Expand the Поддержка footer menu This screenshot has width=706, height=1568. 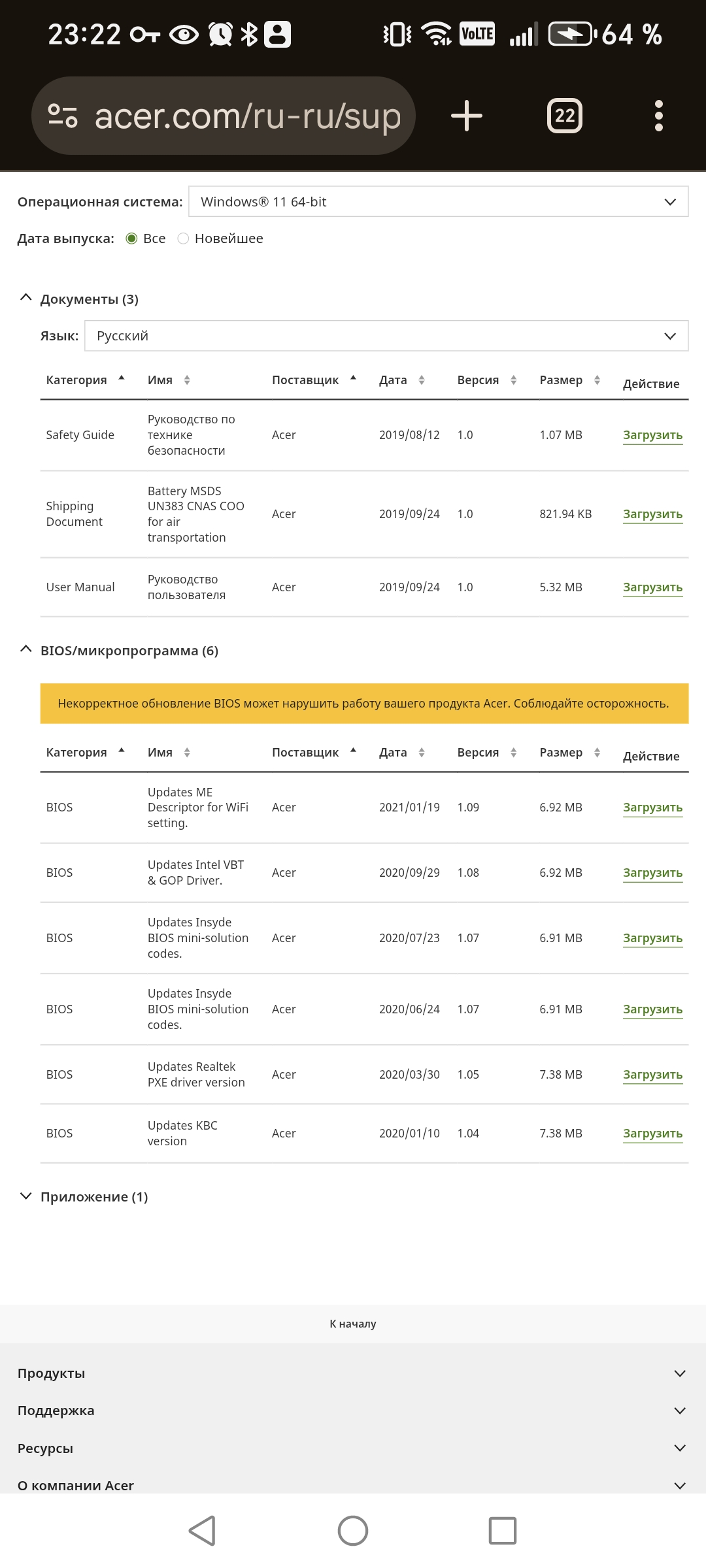click(x=353, y=1411)
